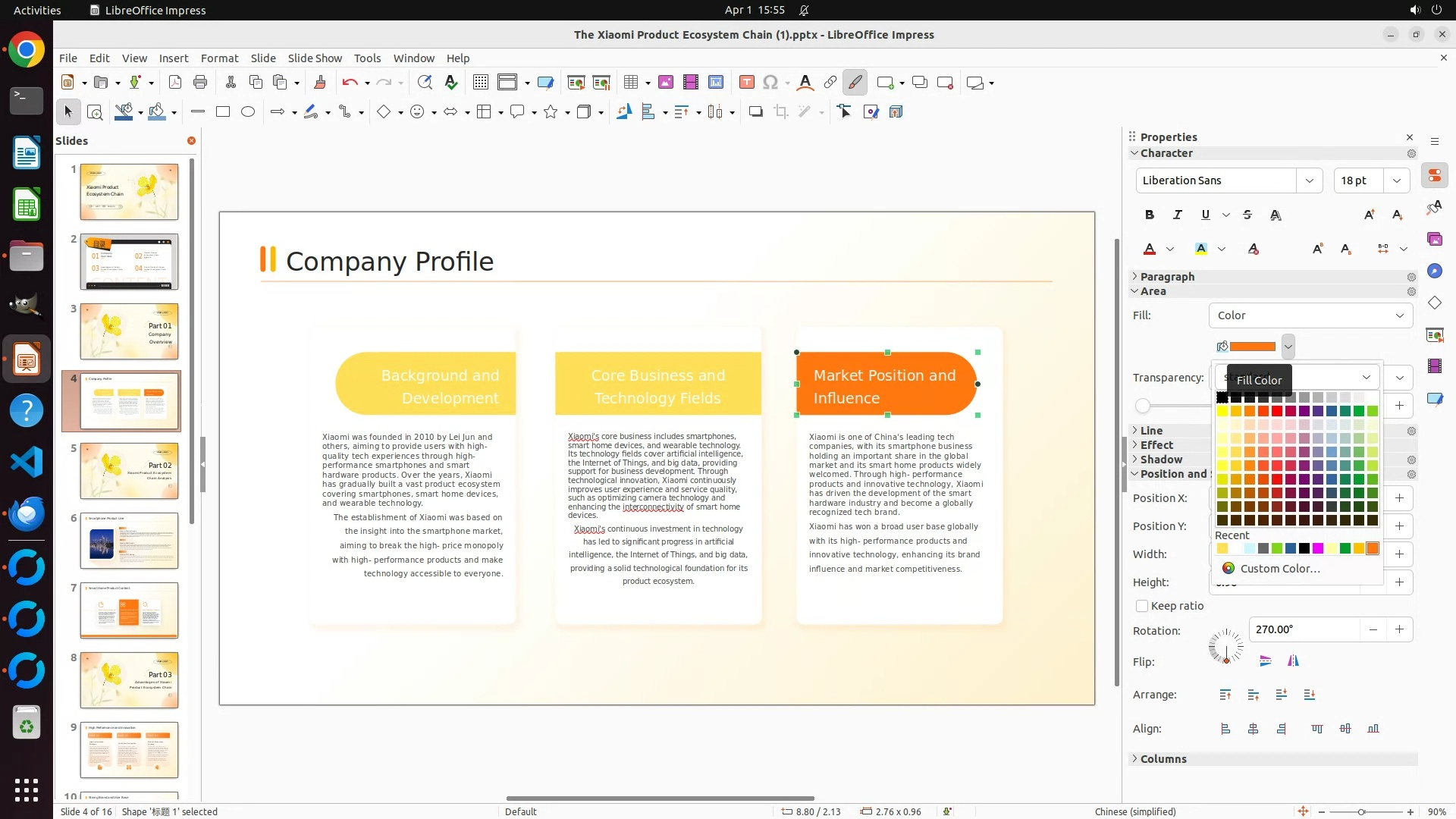This screenshot has height=819, width=1456.
Task: Click the Display Grid icon
Action: [x=480, y=83]
